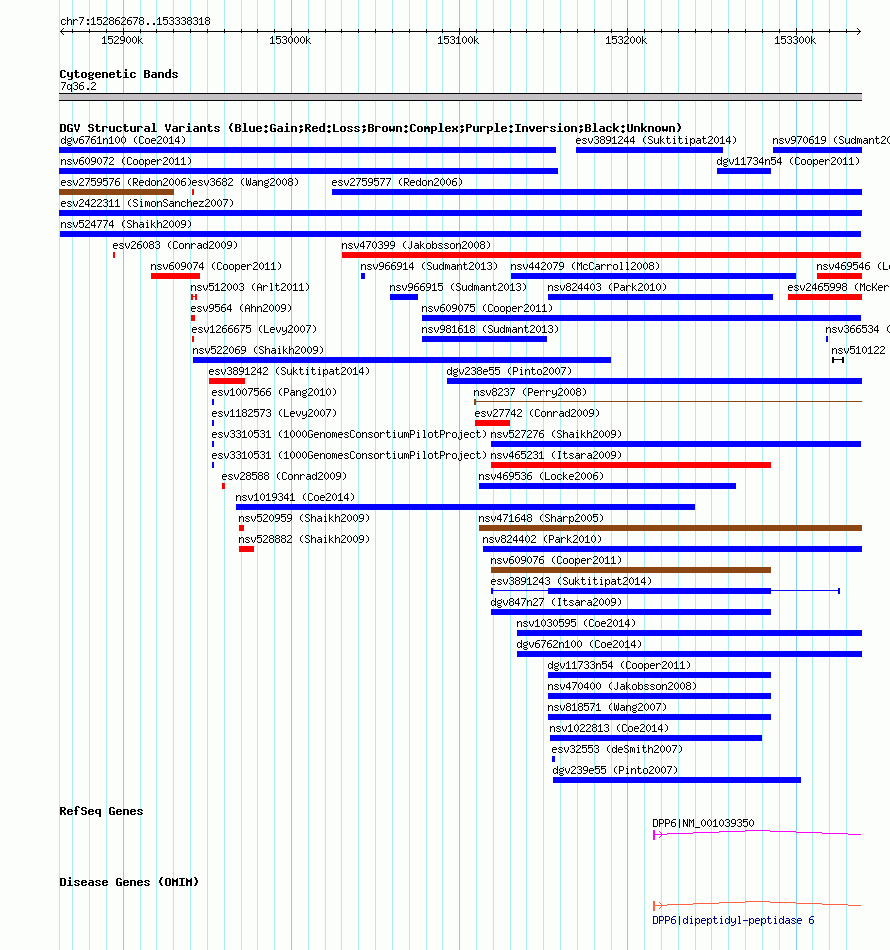
Task: Click the chr7:152862678..153338318 coordinate text
Action: point(136,21)
